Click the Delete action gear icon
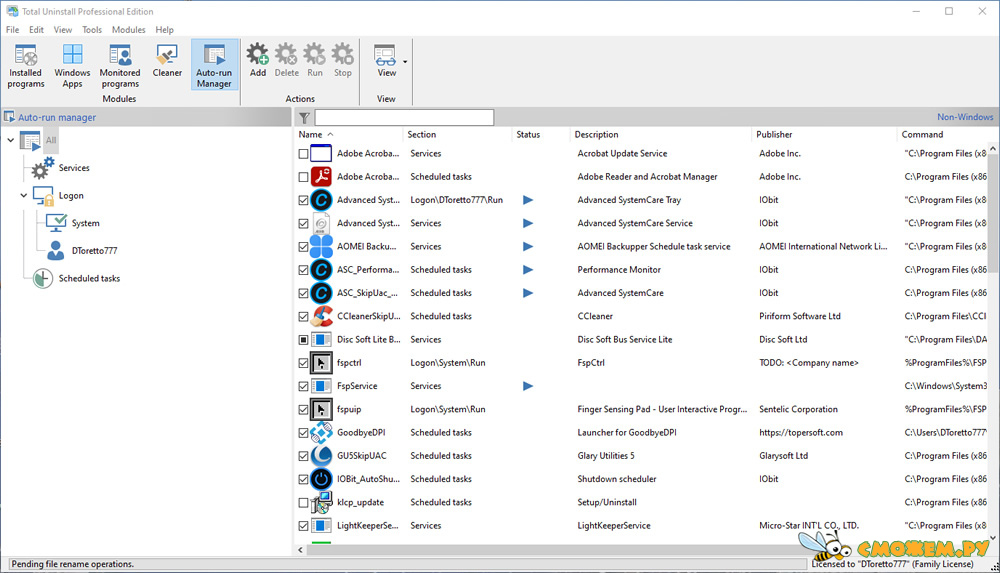Viewport: 1000px width, 573px height. click(x=286, y=55)
